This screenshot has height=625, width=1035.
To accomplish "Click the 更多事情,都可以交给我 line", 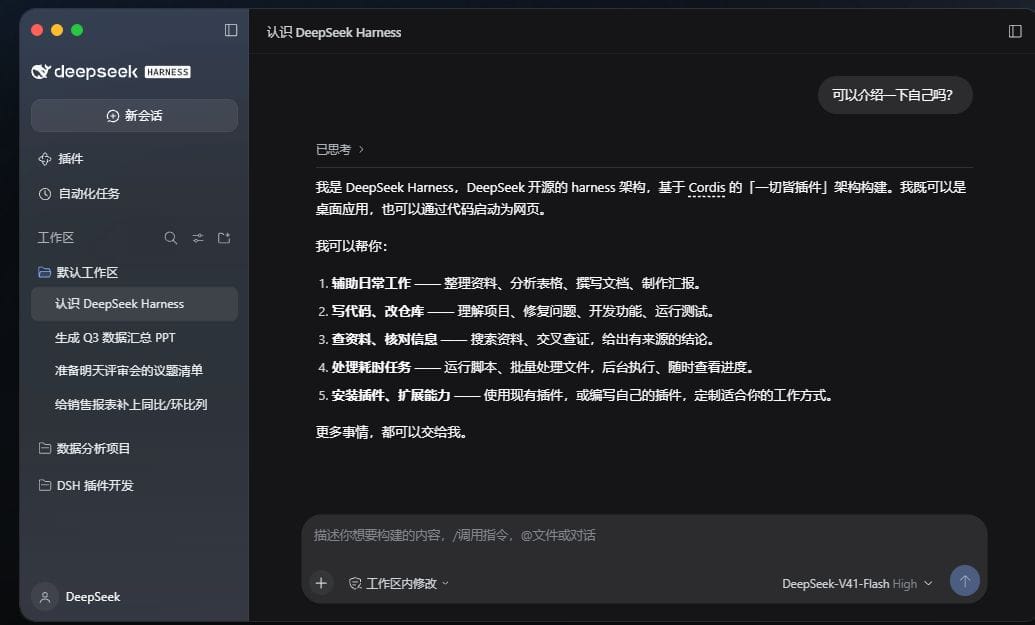I will click(392, 432).
